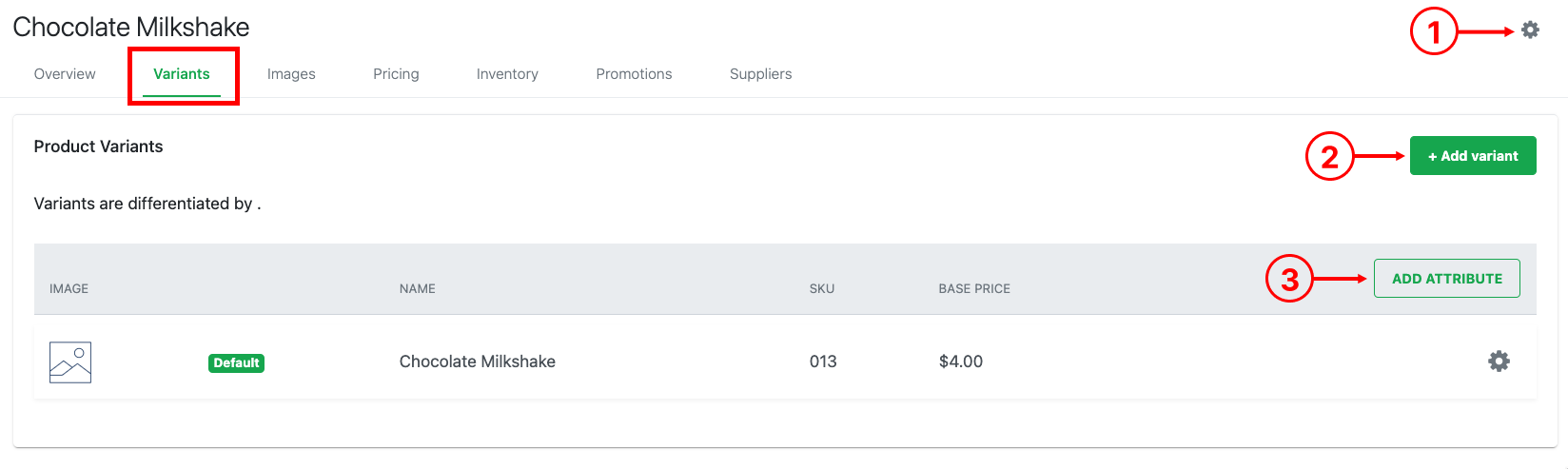
Task: Open the Images tab
Action: click(x=291, y=74)
